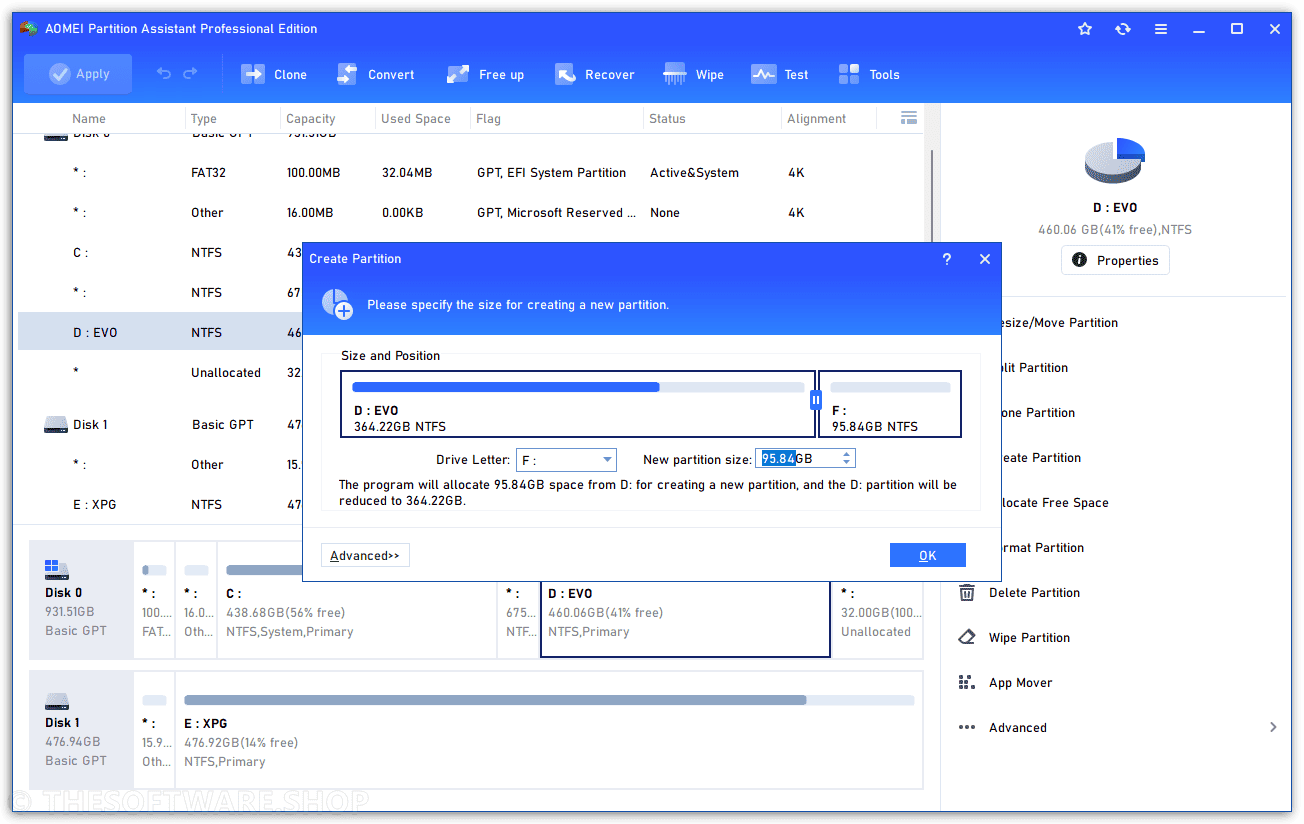The height and width of the screenshot is (824, 1304).
Task: Click the column settings list icon
Action: 909,118
